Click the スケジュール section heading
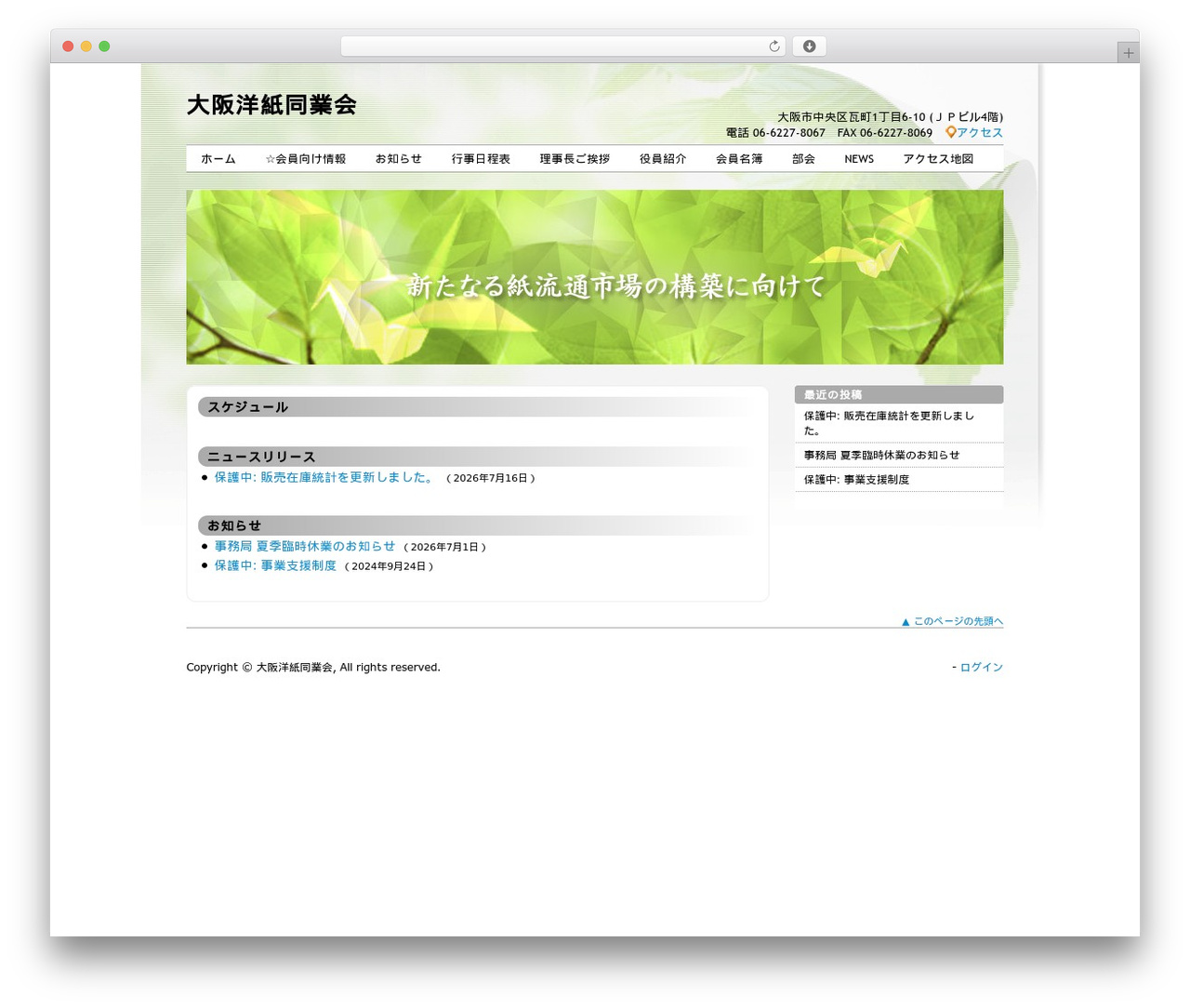This screenshot has height=1008, width=1190. (247, 407)
